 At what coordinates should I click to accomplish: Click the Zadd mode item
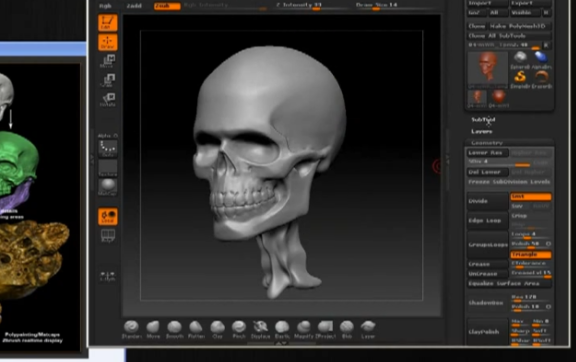click(x=134, y=6)
